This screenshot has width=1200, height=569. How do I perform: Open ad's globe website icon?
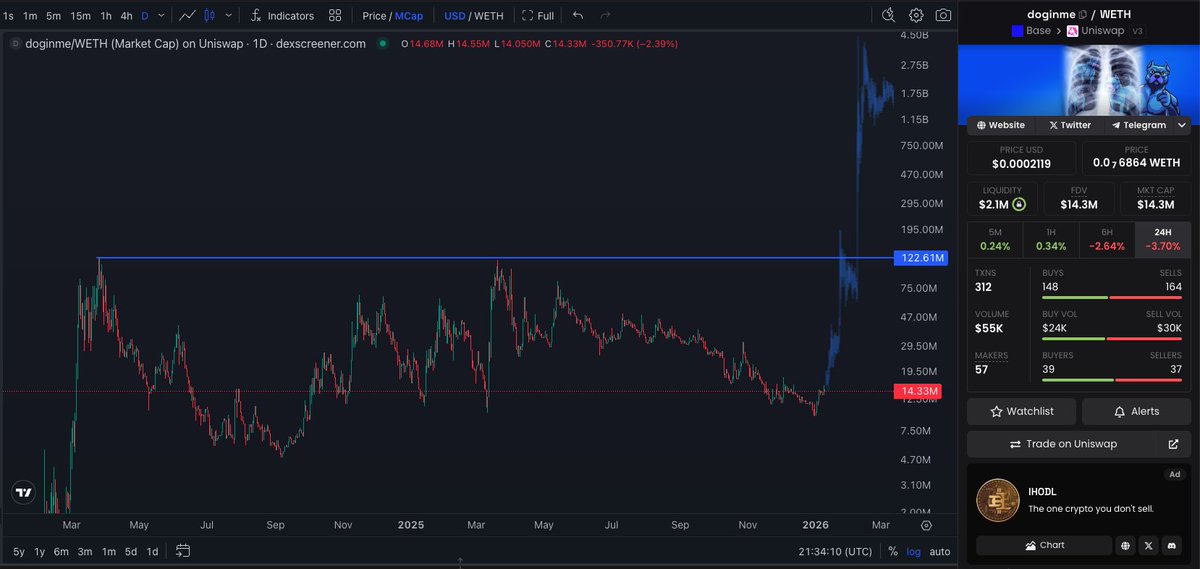tap(1125, 545)
